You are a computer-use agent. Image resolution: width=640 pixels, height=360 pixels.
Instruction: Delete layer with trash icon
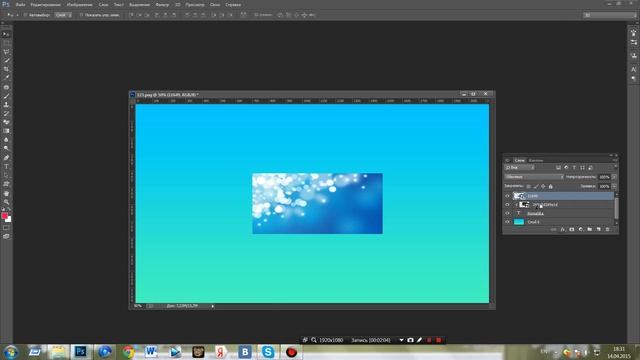(x=607, y=229)
